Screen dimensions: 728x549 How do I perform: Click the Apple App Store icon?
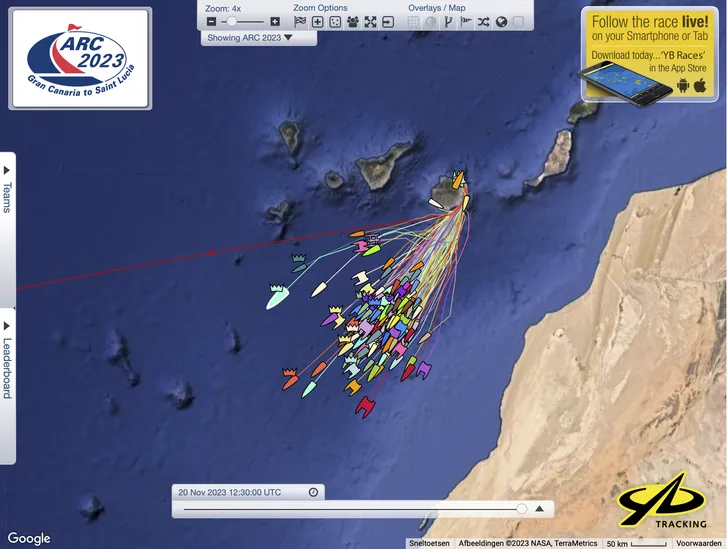tap(700, 85)
